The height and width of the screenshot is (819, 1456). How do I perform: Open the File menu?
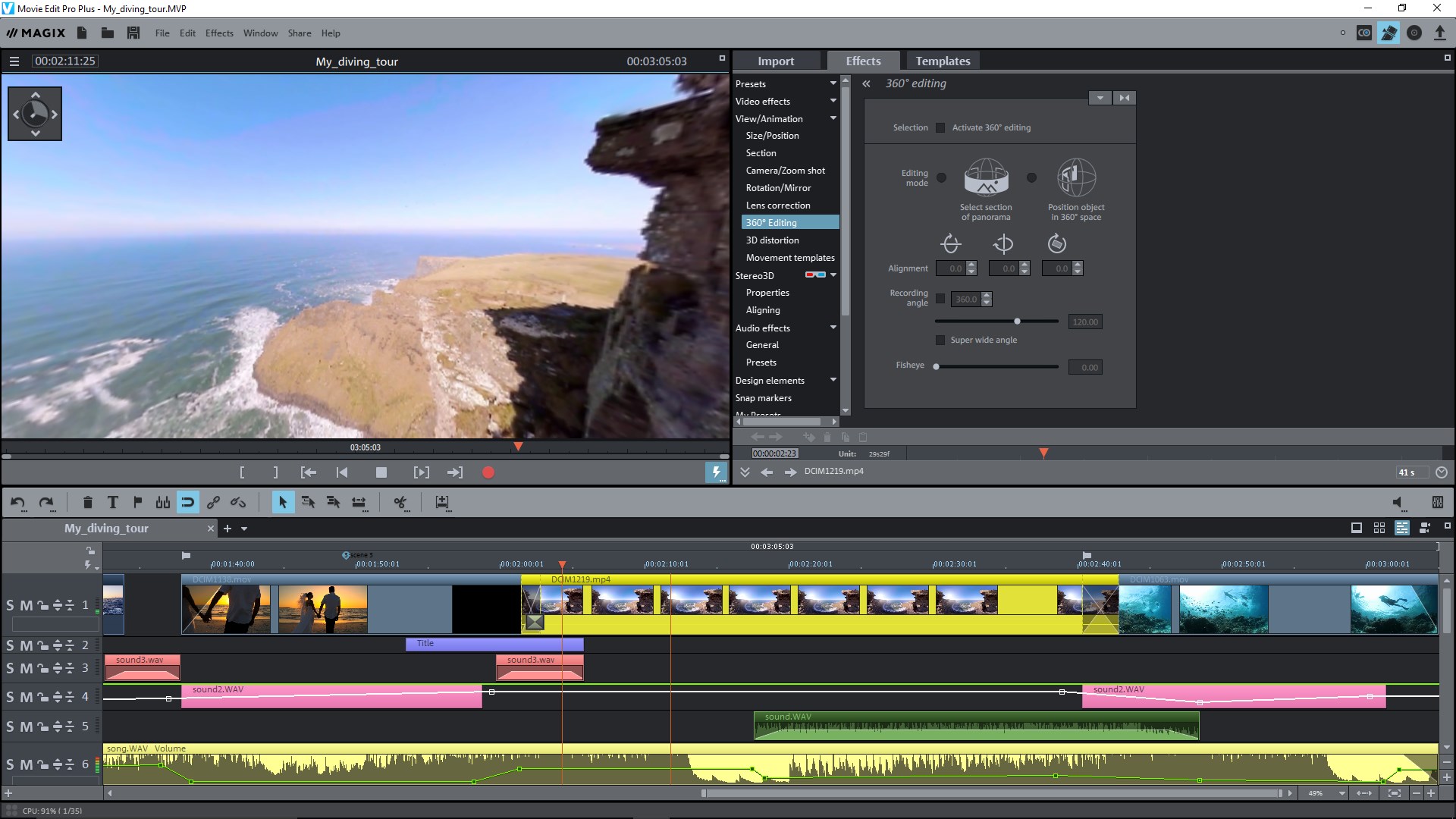[162, 33]
